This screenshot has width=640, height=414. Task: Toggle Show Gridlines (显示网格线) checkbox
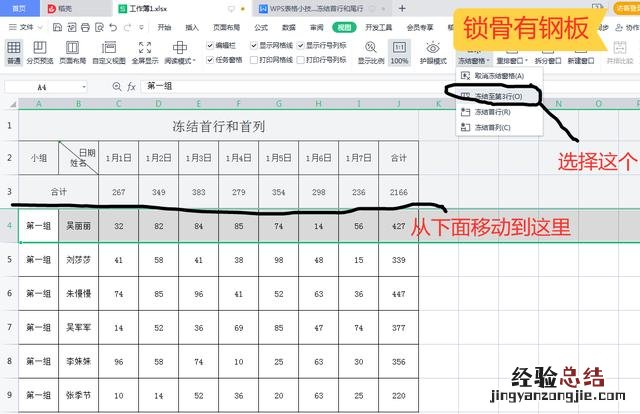pyautogui.click(x=254, y=45)
